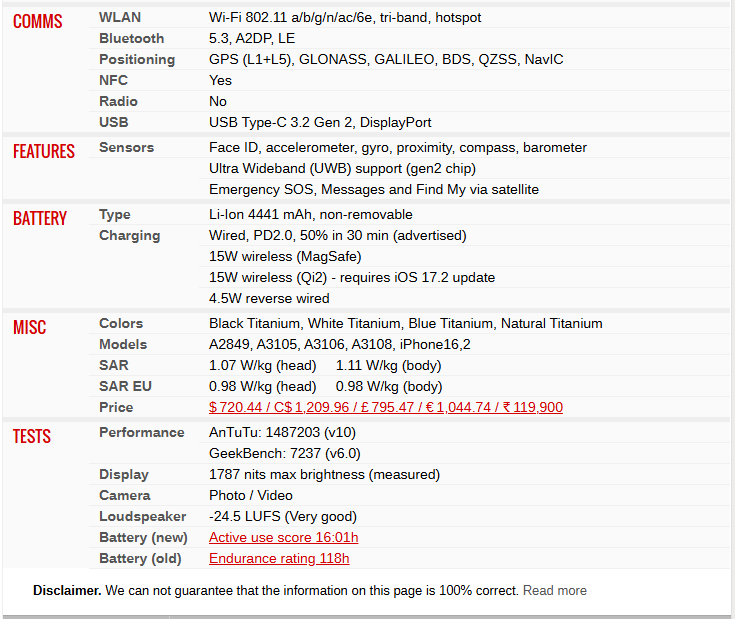Click the battery Type label
Screen dimensions: 735x619
click(114, 215)
